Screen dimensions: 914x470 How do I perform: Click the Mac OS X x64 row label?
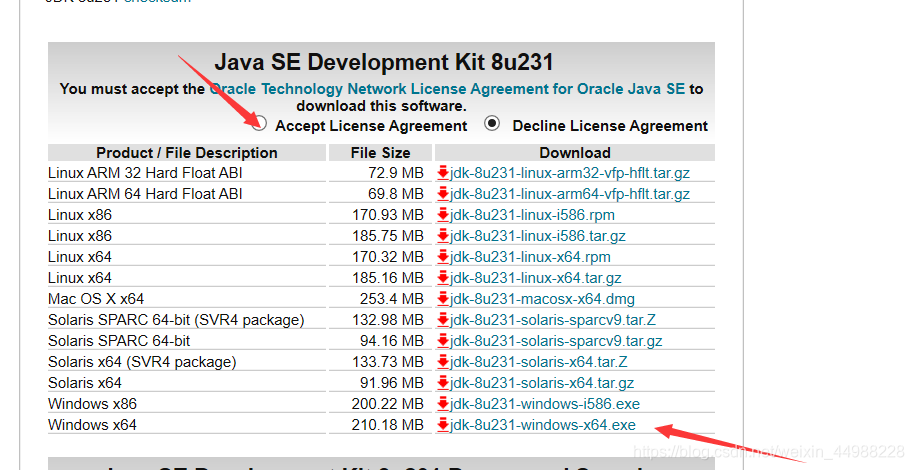pyautogui.click(x=96, y=299)
